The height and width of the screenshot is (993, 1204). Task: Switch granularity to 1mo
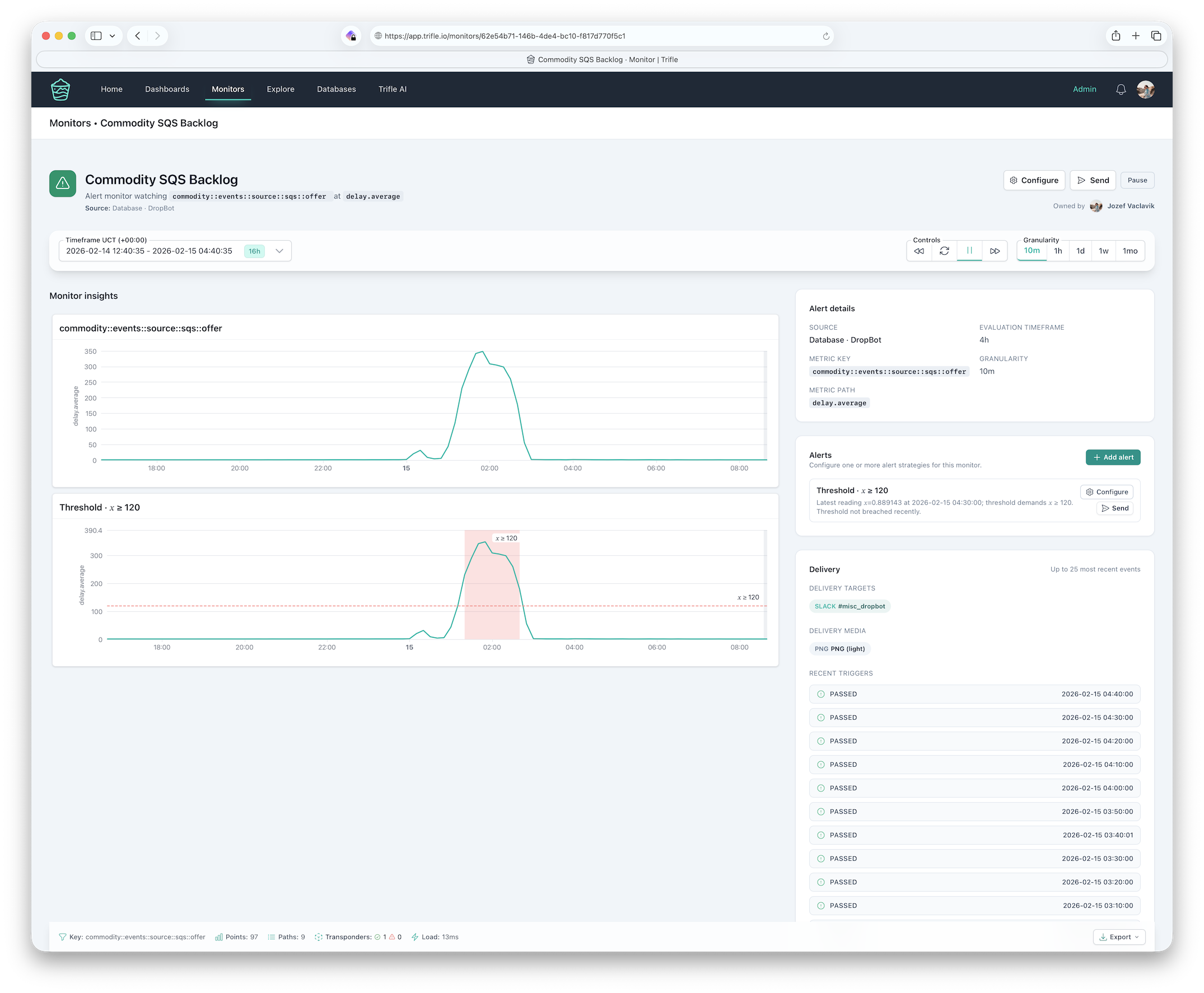[1130, 251]
